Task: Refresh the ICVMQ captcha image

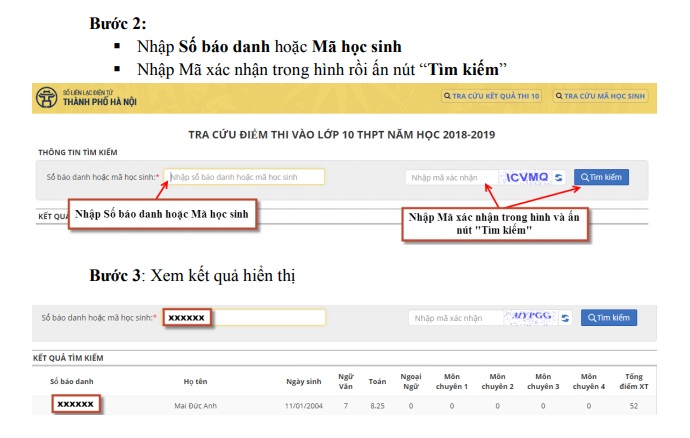Action: click(559, 177)
